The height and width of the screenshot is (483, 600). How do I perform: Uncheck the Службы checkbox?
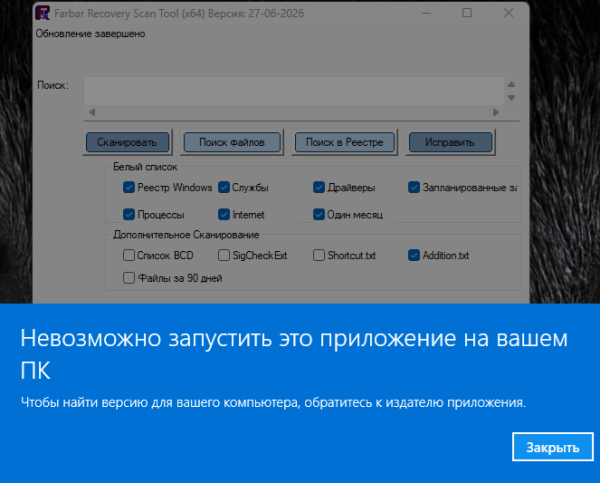[x=224, y=188]
